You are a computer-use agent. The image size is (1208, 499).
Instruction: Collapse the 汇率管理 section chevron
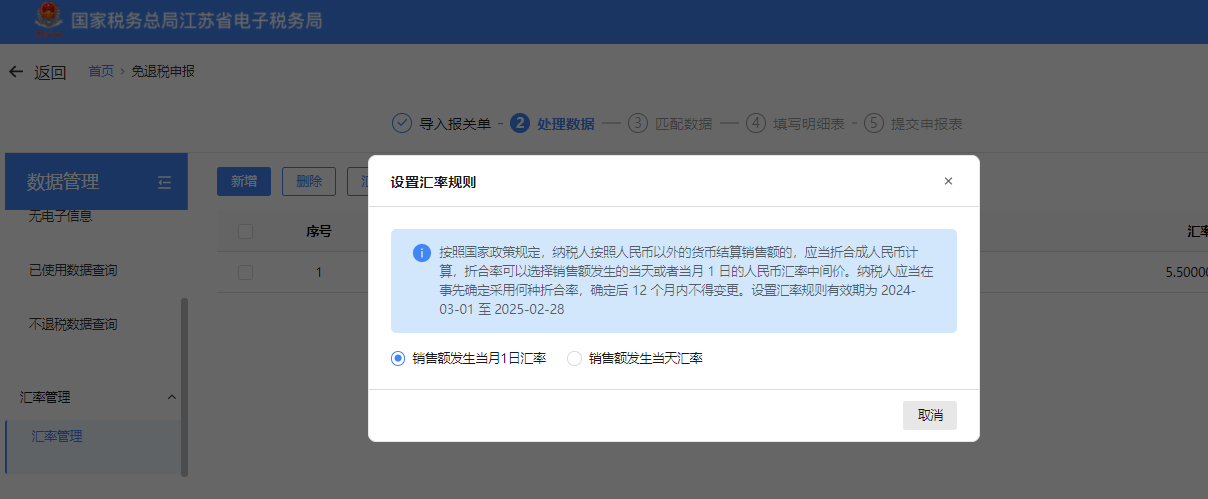tap(171, 397)
